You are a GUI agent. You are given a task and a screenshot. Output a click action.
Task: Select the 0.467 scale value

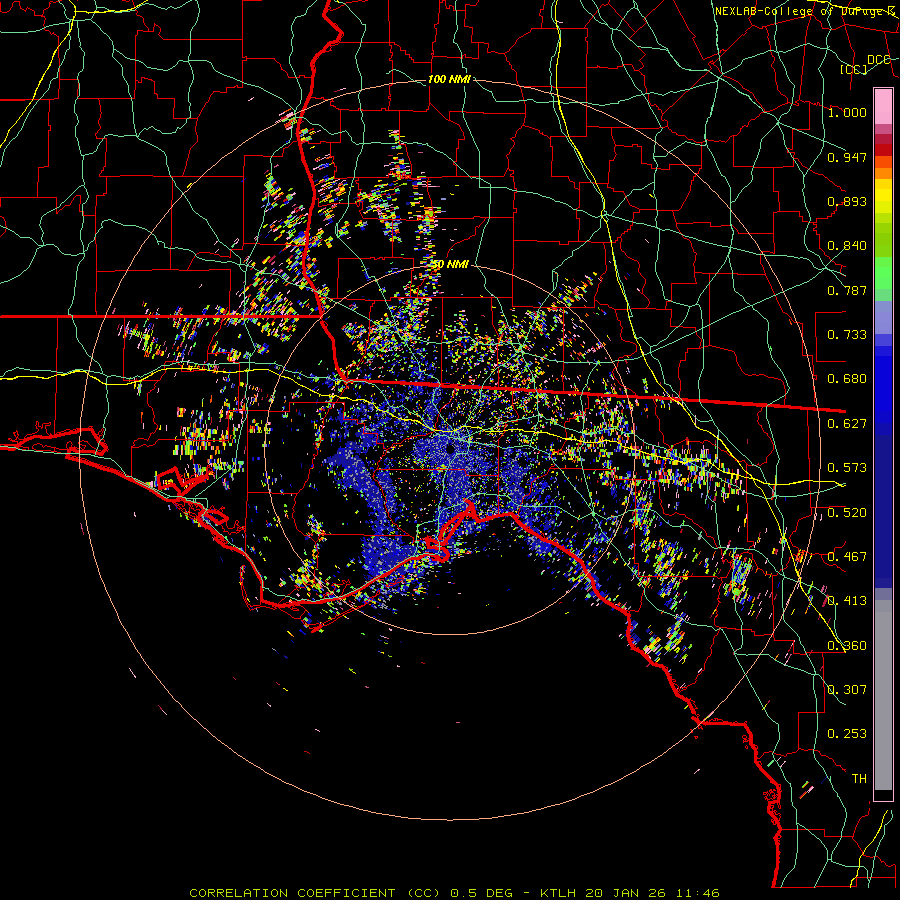coord(847,557)
